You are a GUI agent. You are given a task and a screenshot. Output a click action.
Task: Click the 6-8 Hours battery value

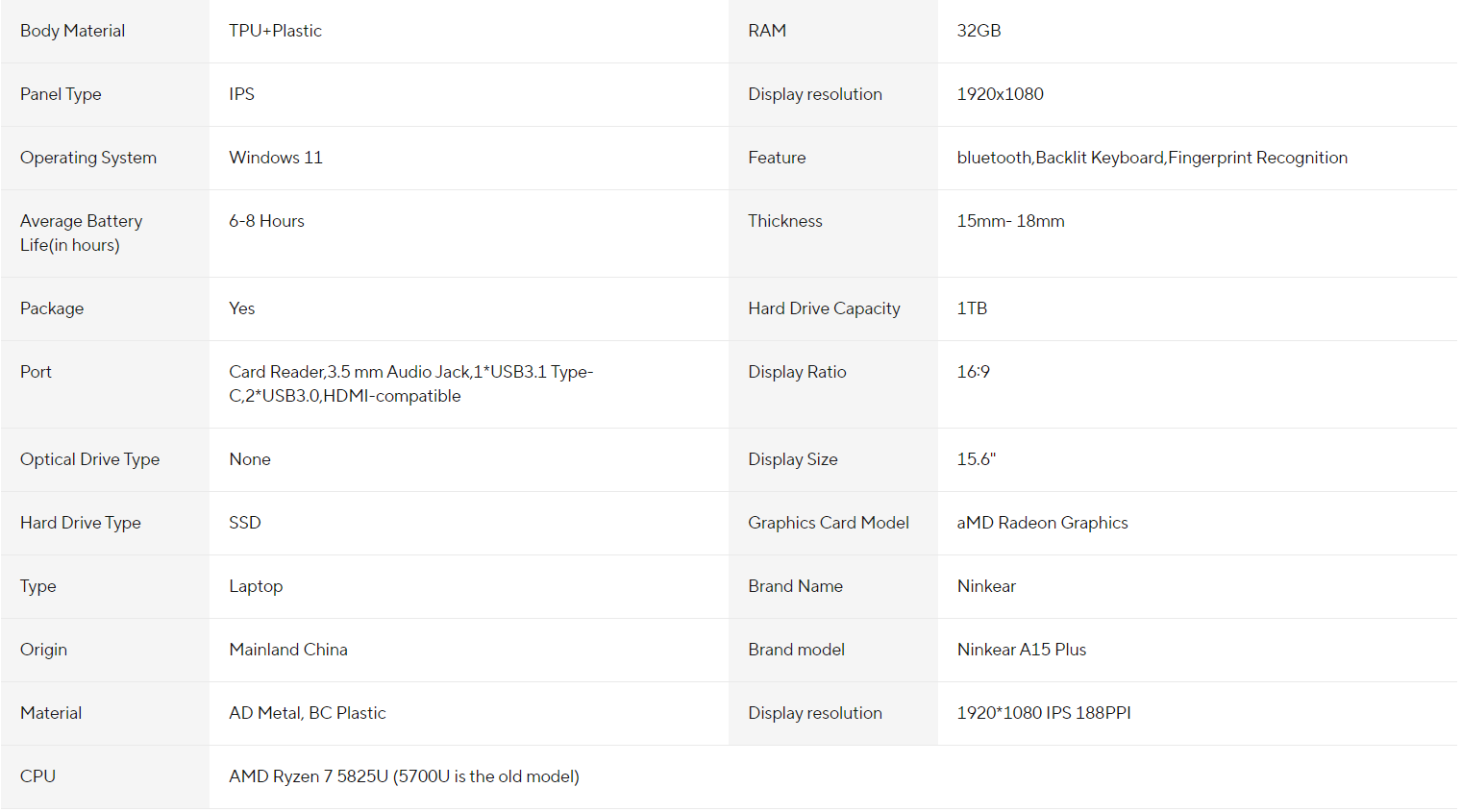266,221
